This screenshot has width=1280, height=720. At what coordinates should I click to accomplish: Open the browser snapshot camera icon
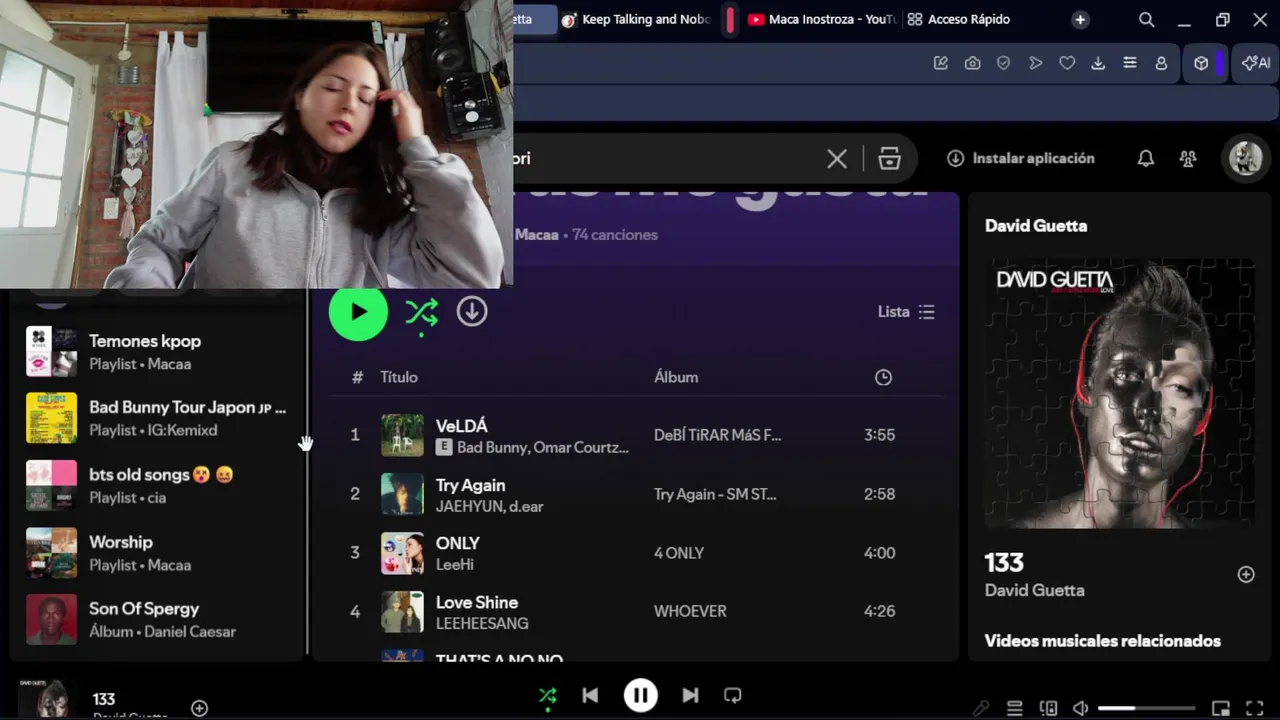[x=972, y=63]
